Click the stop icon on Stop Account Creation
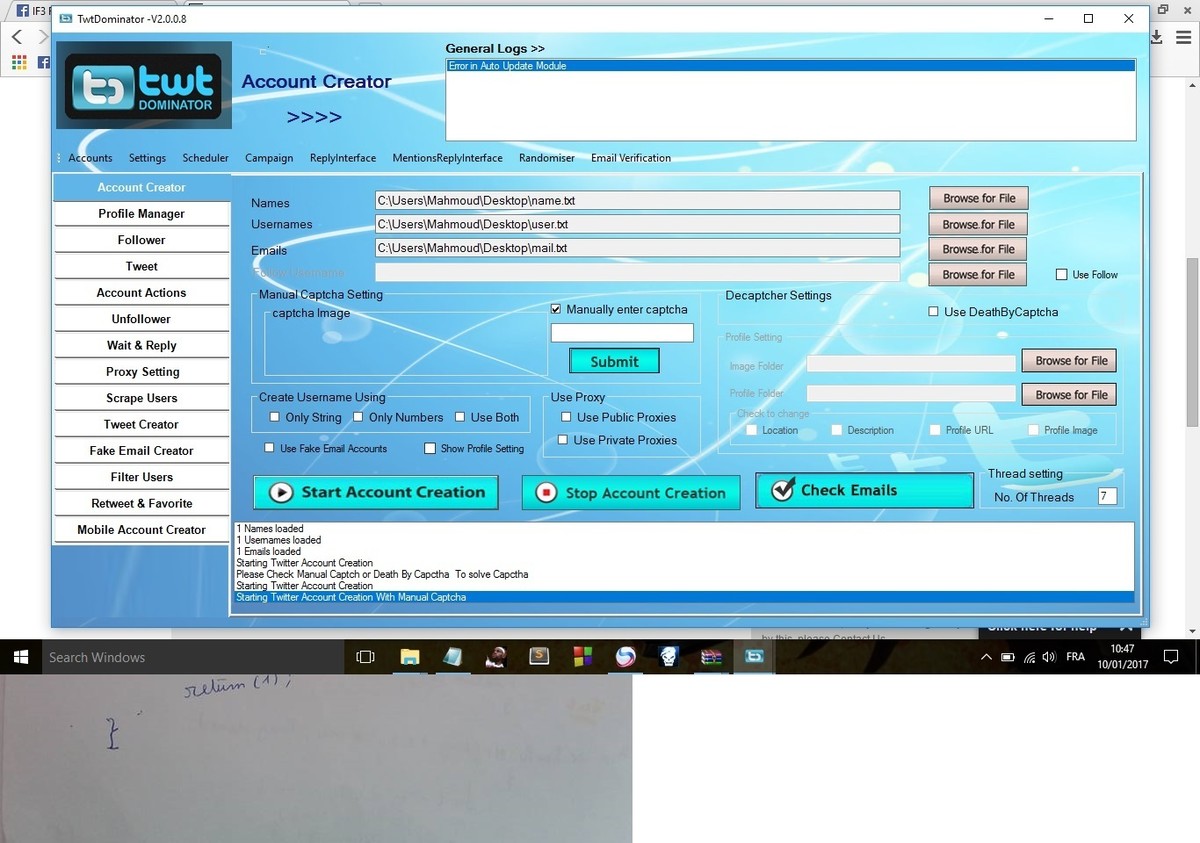1200x843 pixels. pyautogui.click(x=546, y=493)
